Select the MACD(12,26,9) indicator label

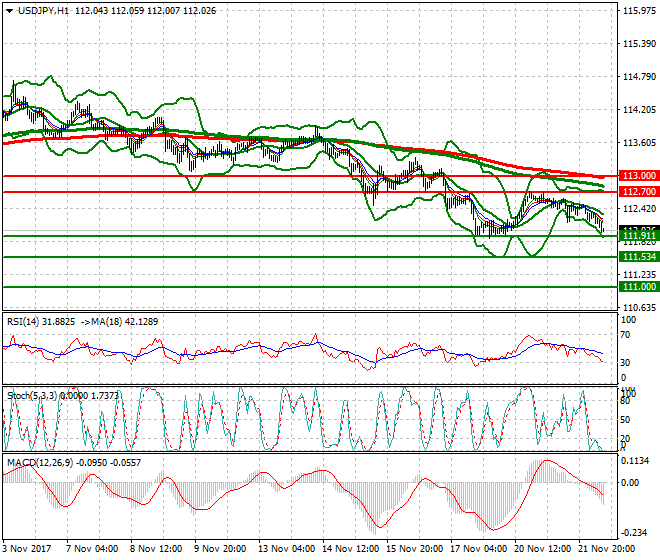tap(40, 463)
